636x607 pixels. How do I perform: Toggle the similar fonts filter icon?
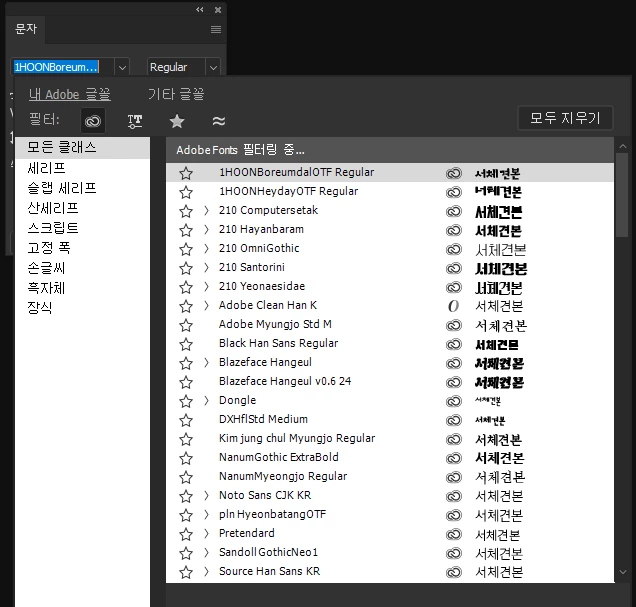[219, 121]
